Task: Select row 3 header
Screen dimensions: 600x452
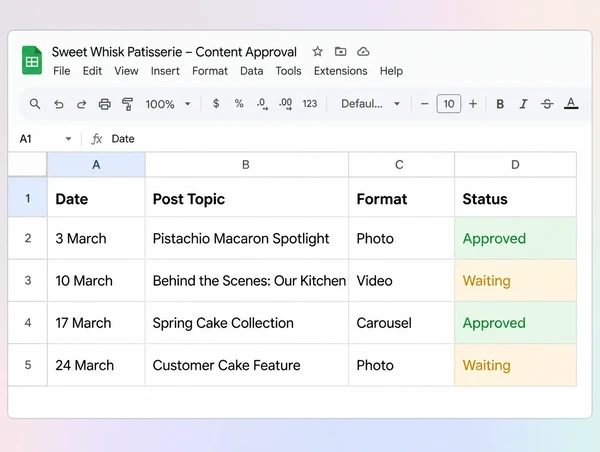Action: [28, 280]
